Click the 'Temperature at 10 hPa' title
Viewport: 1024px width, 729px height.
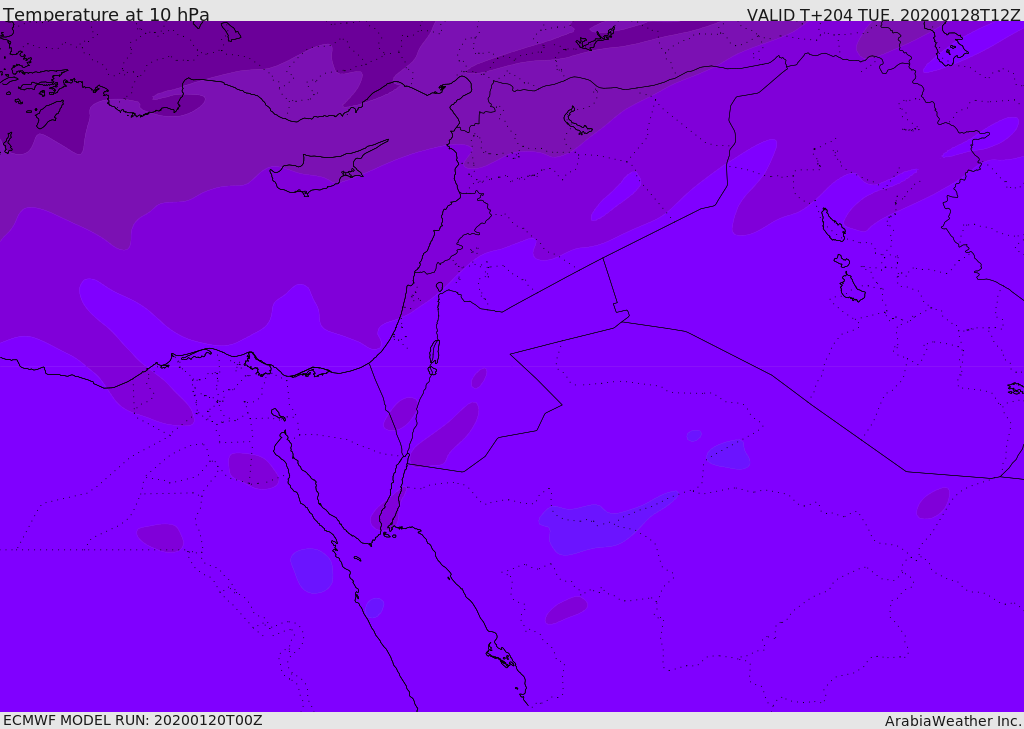tap(106, 14)
